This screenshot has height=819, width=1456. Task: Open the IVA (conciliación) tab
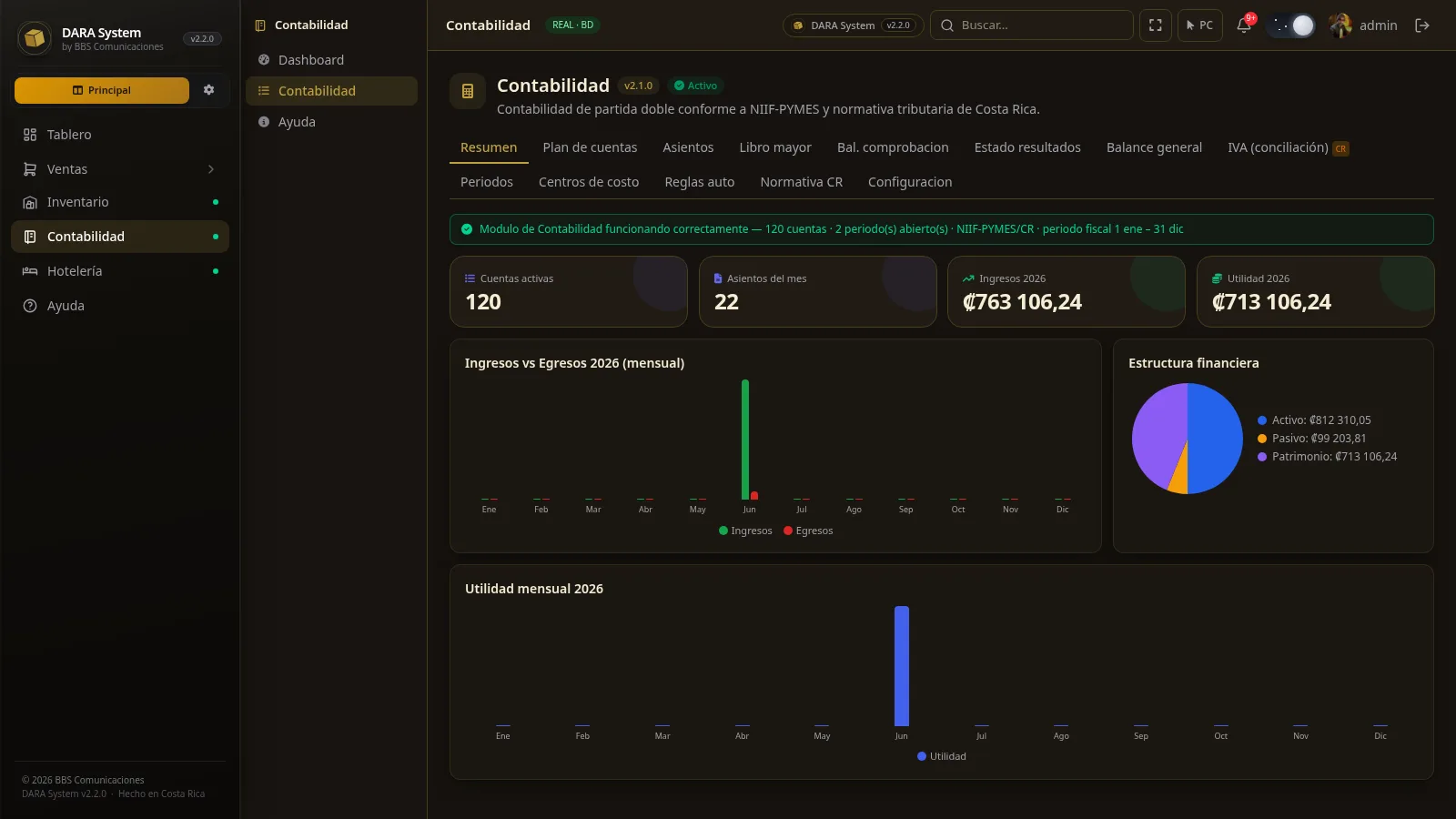[1288, 147]
